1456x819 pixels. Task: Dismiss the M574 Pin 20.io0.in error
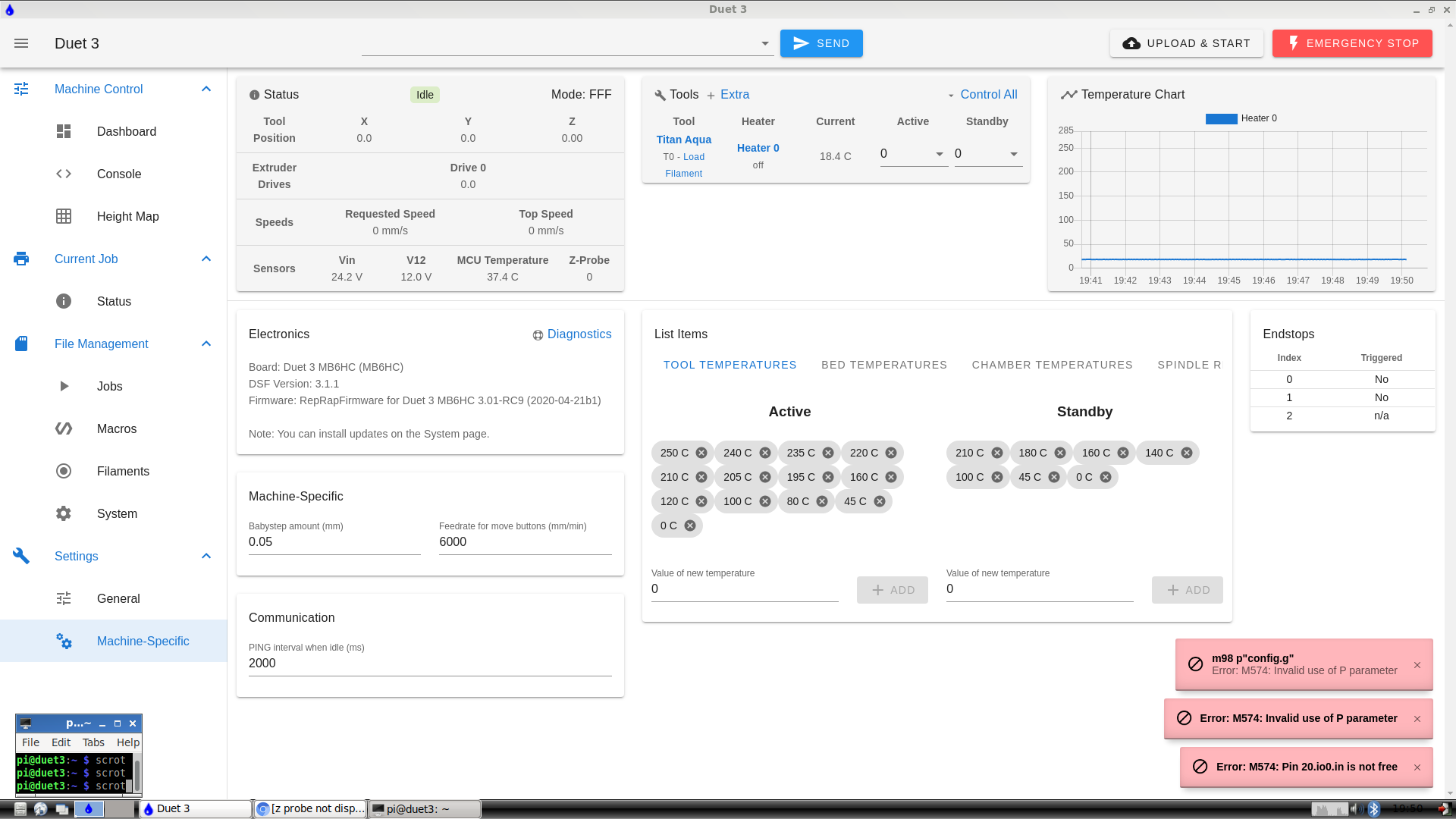coord(1419,767)
